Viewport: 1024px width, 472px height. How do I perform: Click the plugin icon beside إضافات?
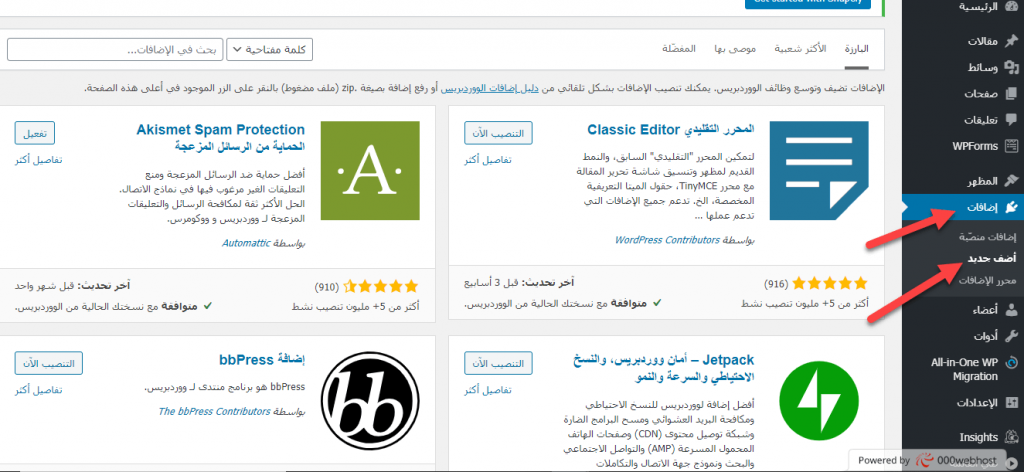coord(1012,207)
